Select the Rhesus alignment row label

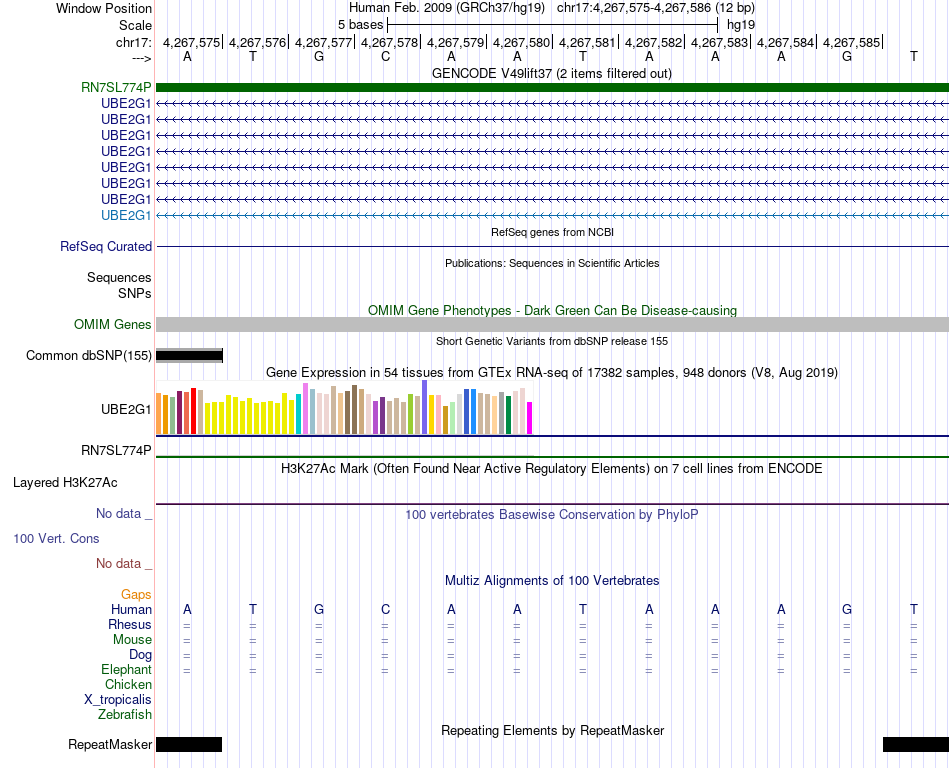click(130, 624)
